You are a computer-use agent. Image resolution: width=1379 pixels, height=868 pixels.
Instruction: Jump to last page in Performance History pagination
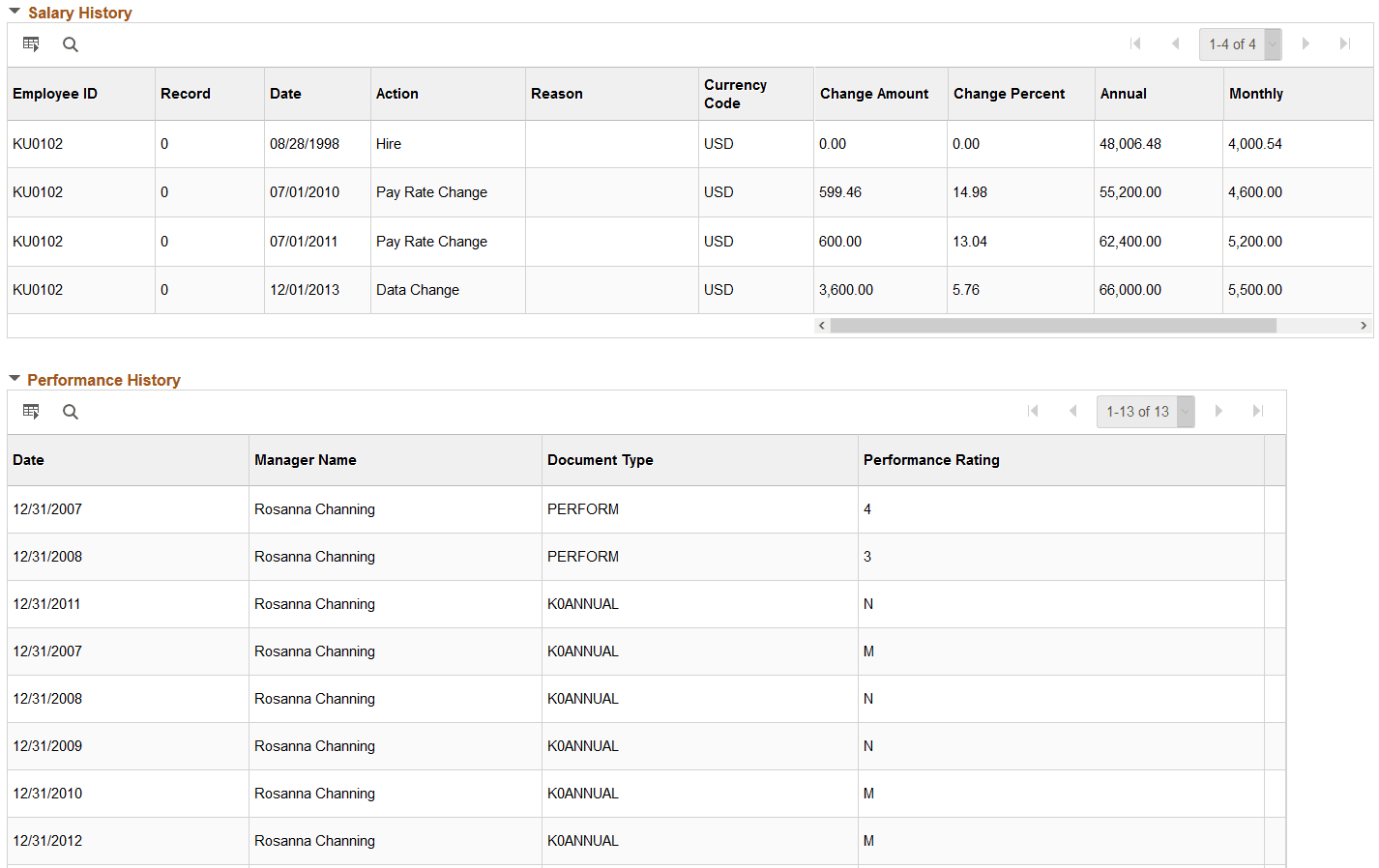point(1258,411)
